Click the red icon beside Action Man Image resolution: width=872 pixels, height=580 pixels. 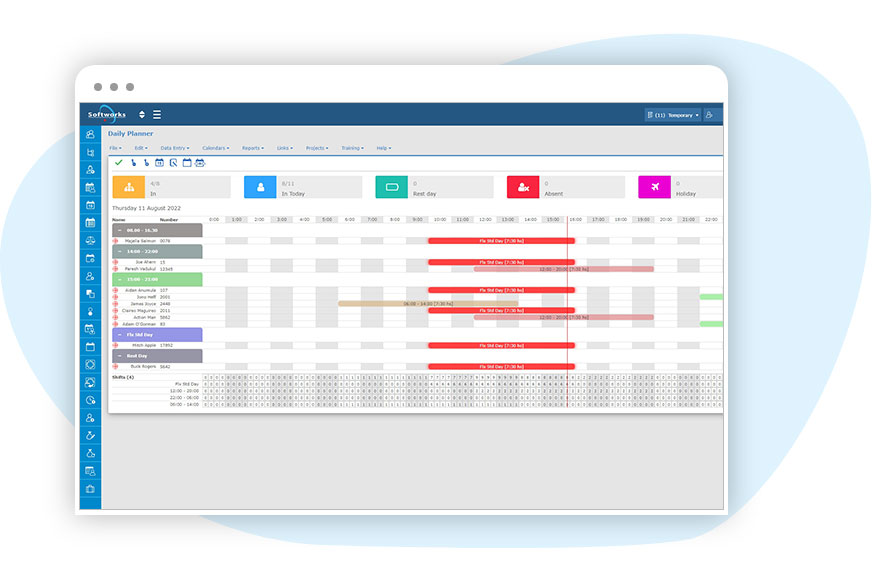tap(116, 318)
